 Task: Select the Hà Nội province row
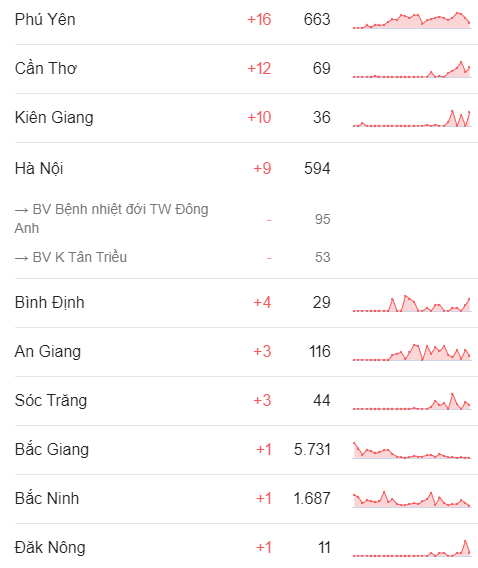point(246,168)
